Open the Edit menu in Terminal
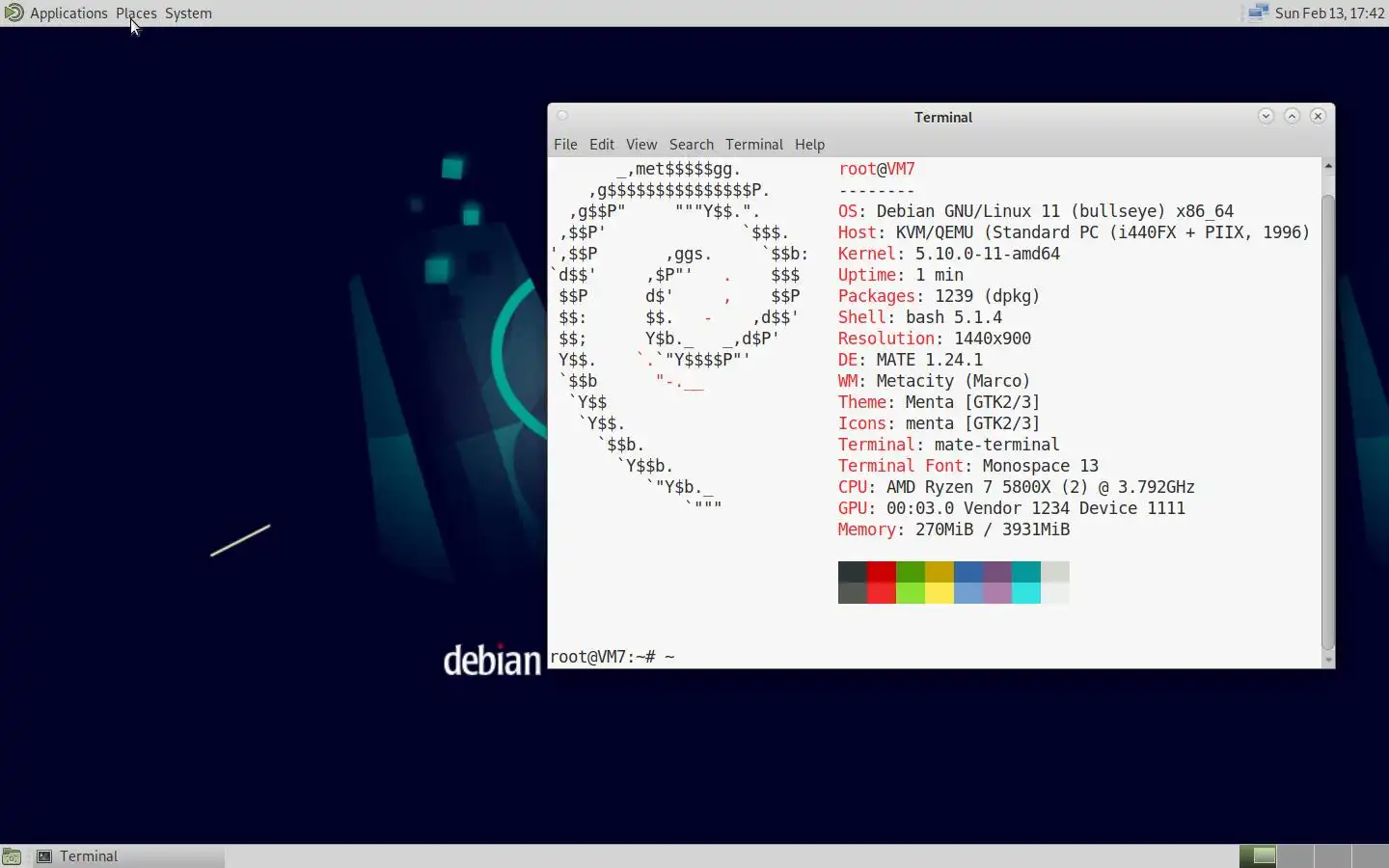 (x=602, y=145)
